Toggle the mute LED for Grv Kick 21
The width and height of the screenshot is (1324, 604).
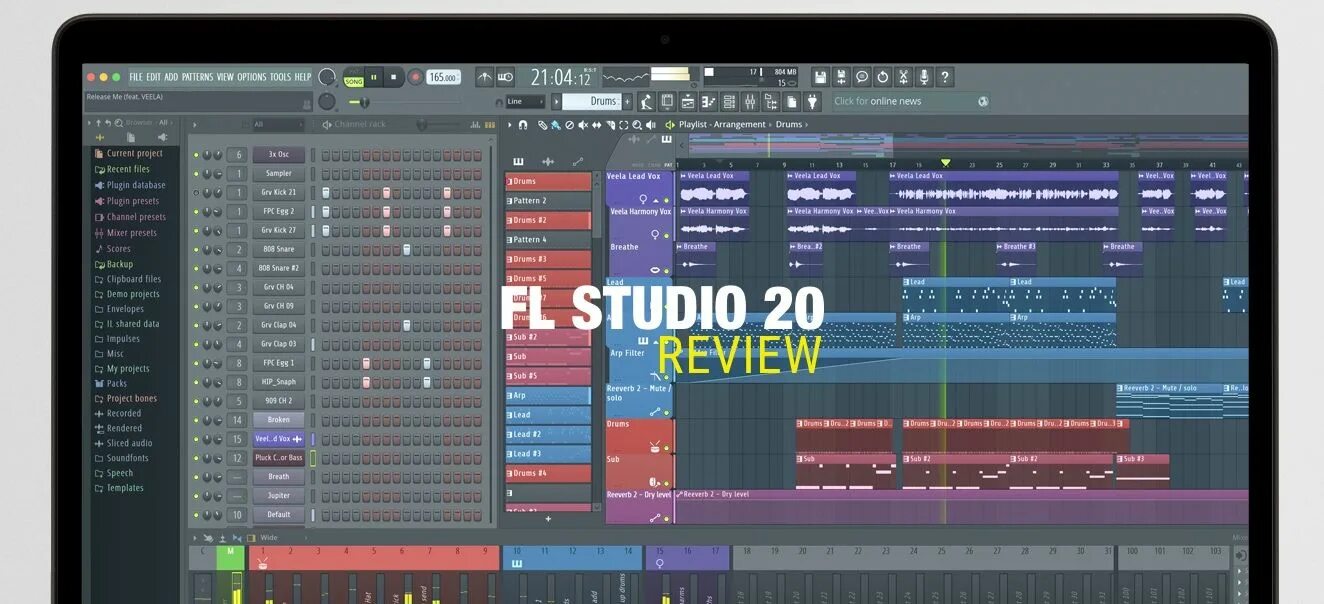(x=196, y=193)
